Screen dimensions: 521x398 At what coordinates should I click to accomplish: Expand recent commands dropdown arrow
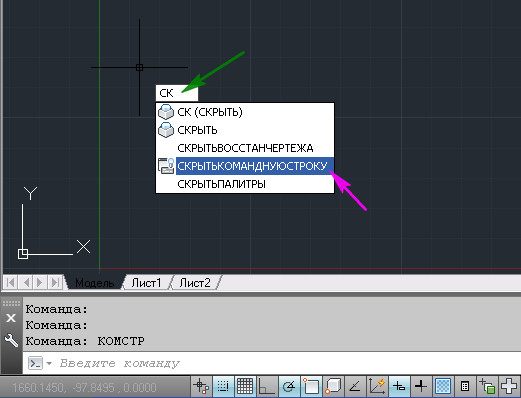pyautogui.click(x=49, y=363)
